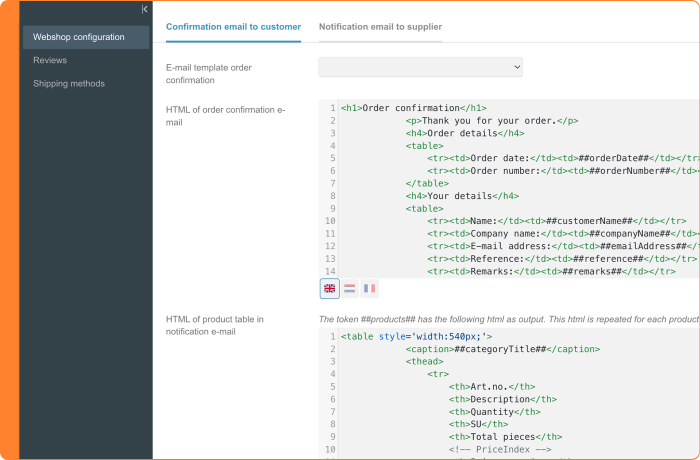Viewport: 700px width, 460px height.
Task: Open Webshop configuration in the sidebar
Action: point(86,37)
